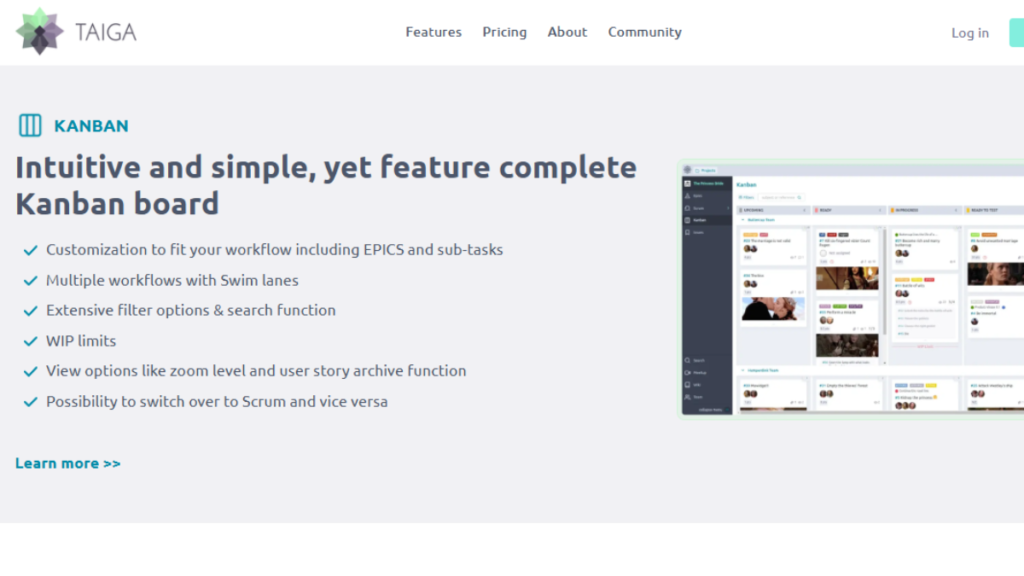Click the 'subject or reference' search field
Image resolution: width=1024 pixels, height=576 pixels.
tap(780, 197)
